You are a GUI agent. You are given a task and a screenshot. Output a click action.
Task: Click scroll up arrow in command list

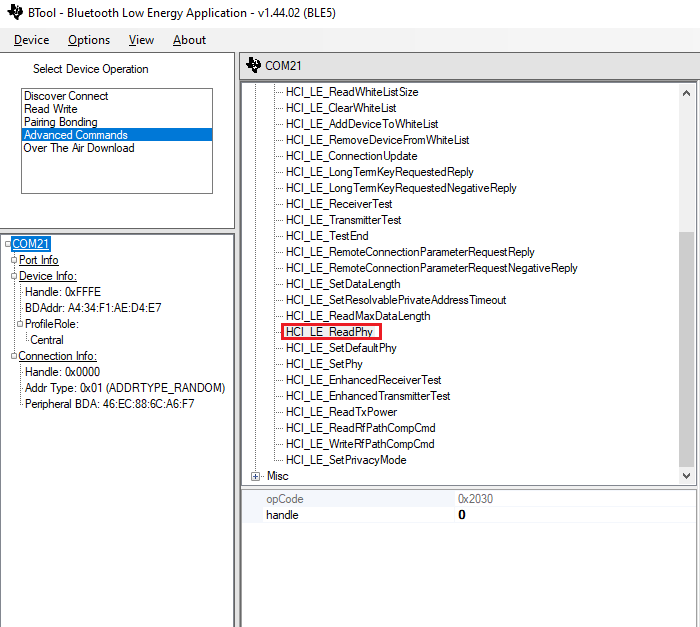(x=687, y=93)
